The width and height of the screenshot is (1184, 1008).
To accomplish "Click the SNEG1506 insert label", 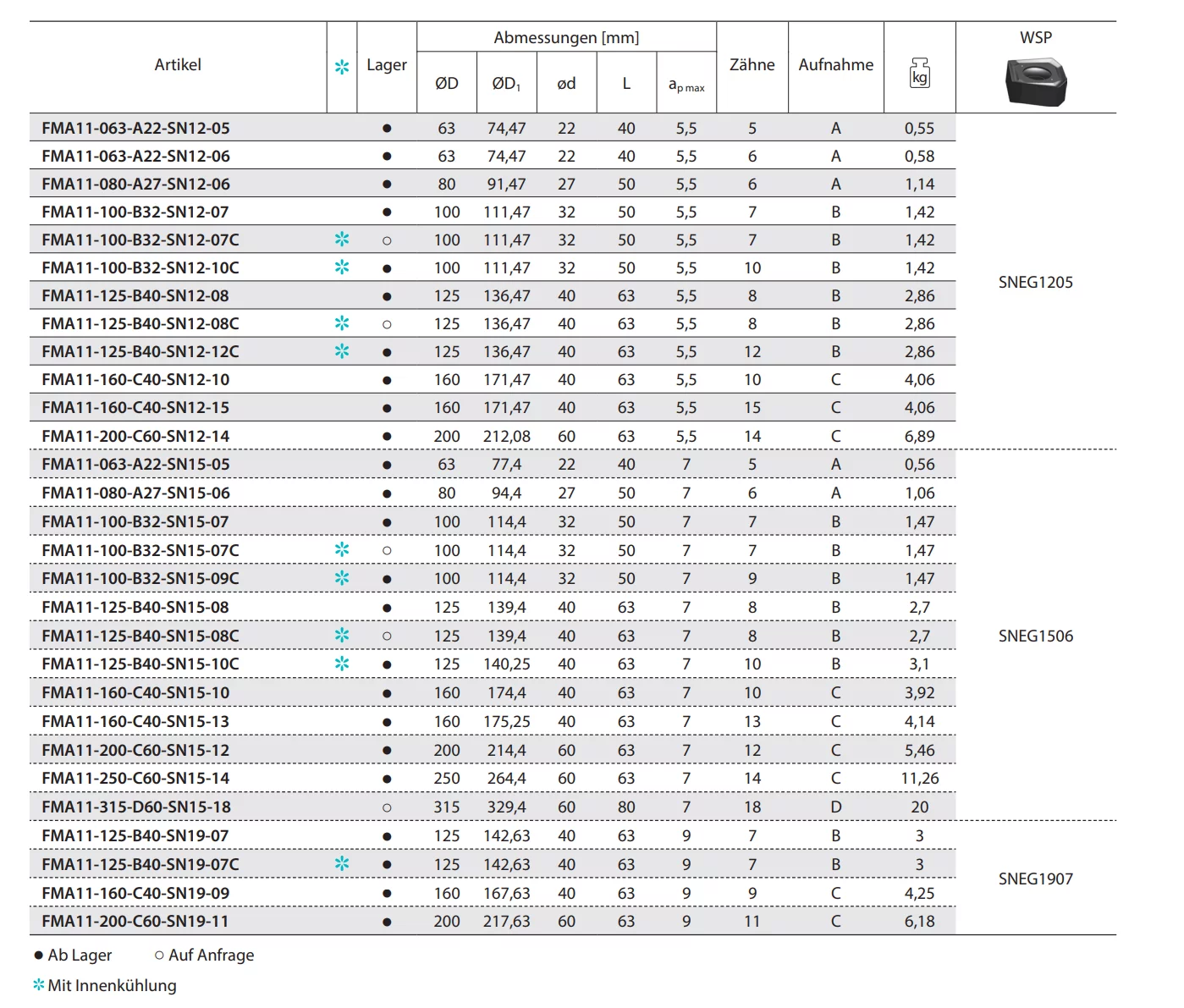I will coord(1035,636).
